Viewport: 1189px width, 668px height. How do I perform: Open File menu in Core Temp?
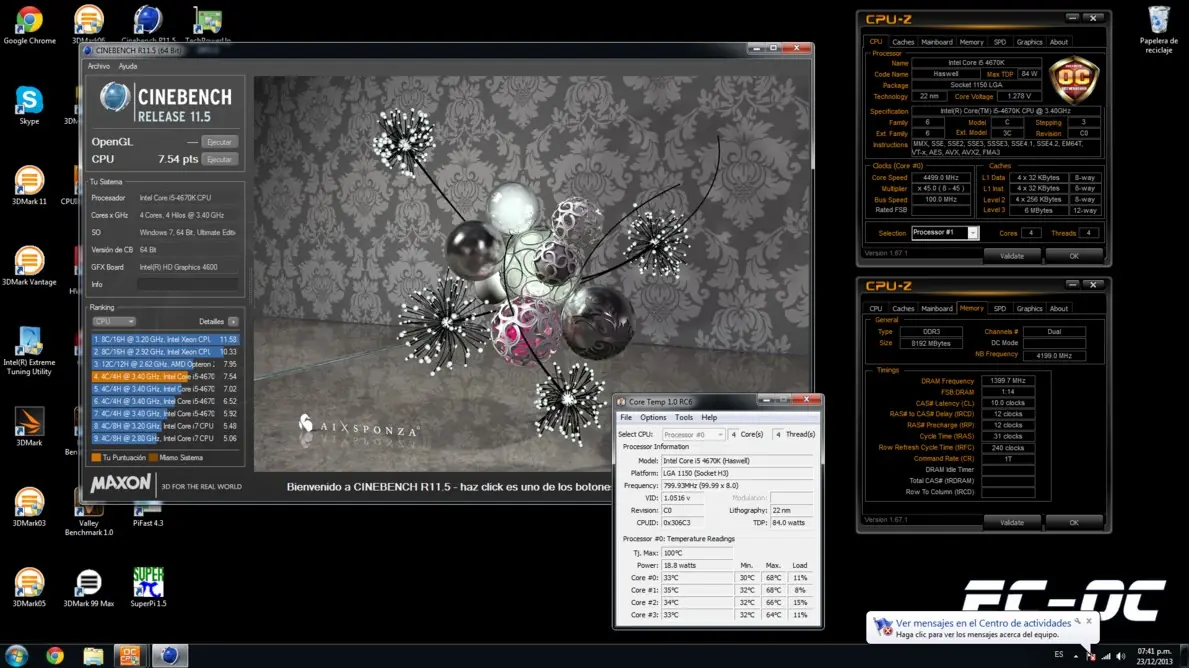626,417
